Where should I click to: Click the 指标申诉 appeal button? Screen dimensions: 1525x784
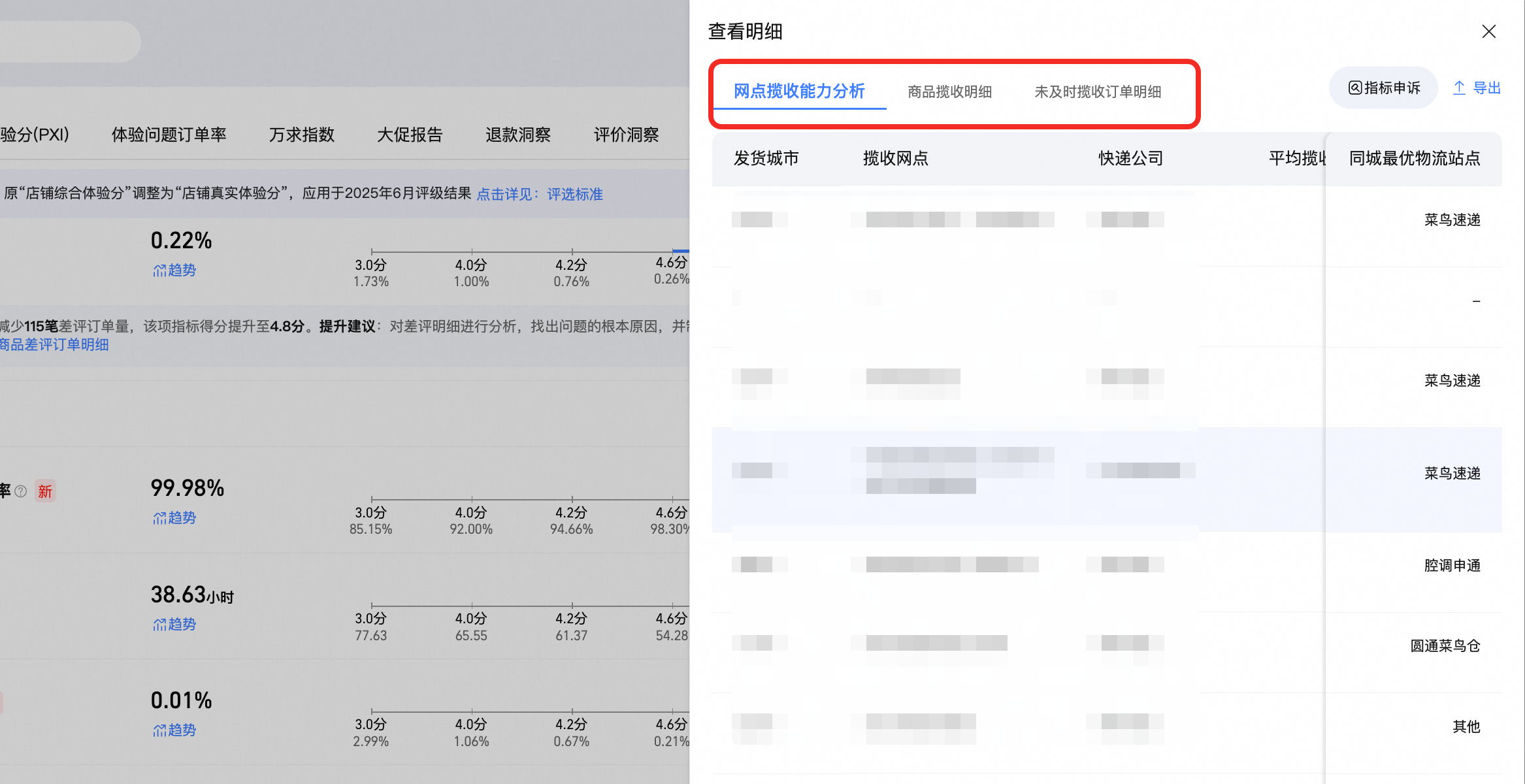[1383, 88]
